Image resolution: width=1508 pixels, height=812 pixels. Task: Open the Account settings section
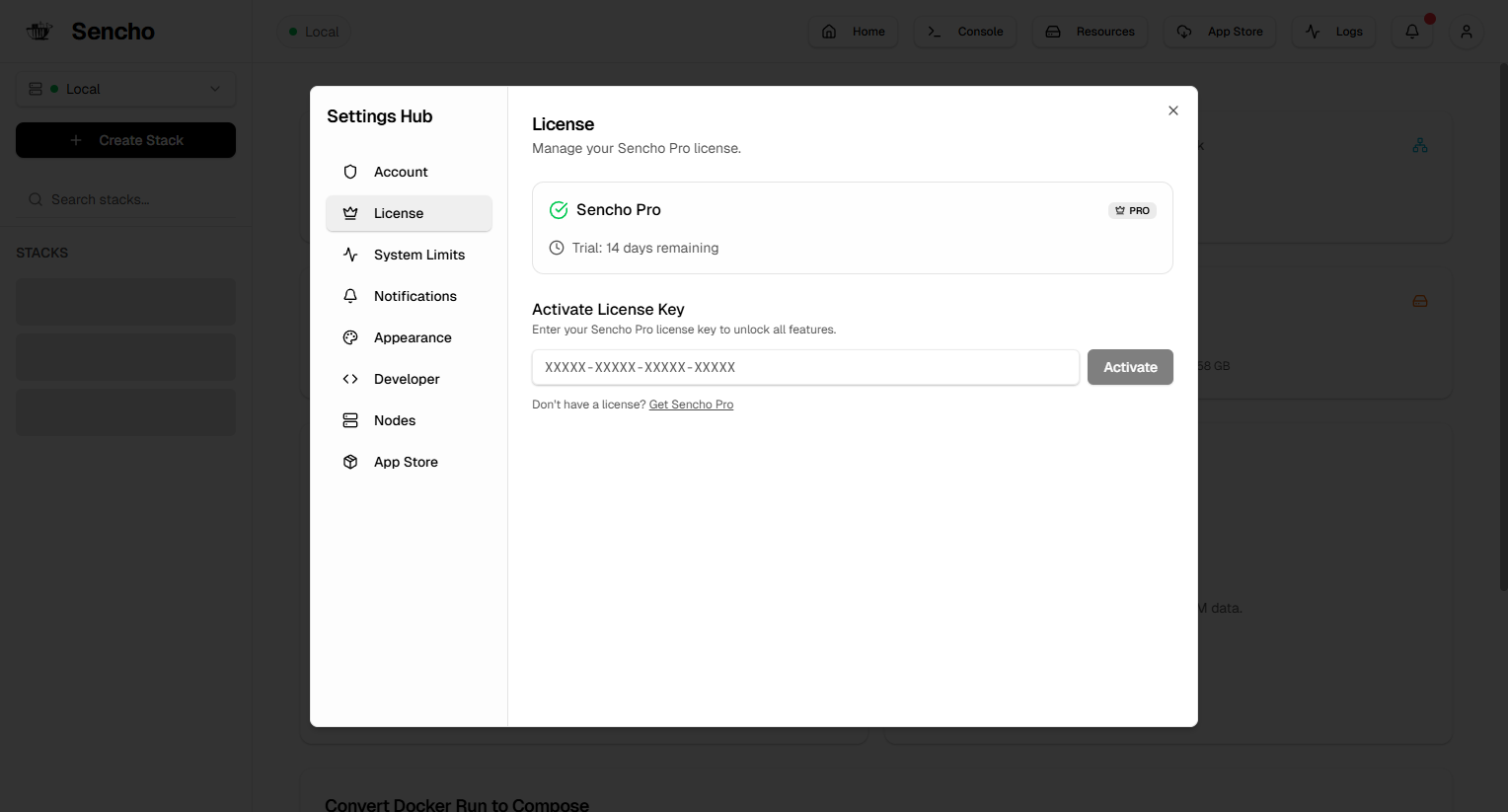point(409,172)
